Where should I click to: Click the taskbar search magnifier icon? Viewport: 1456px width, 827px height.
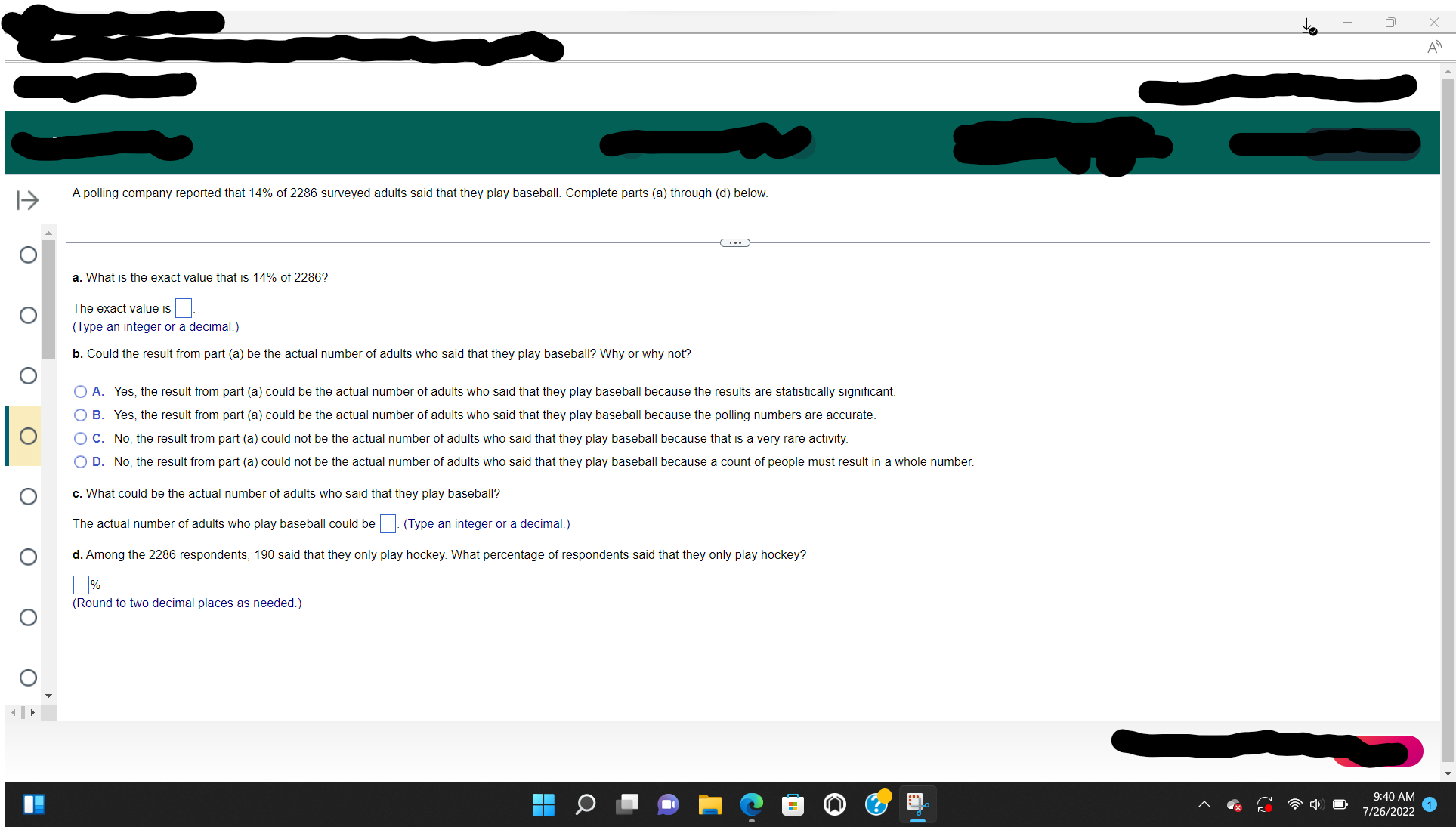point(585,804)
